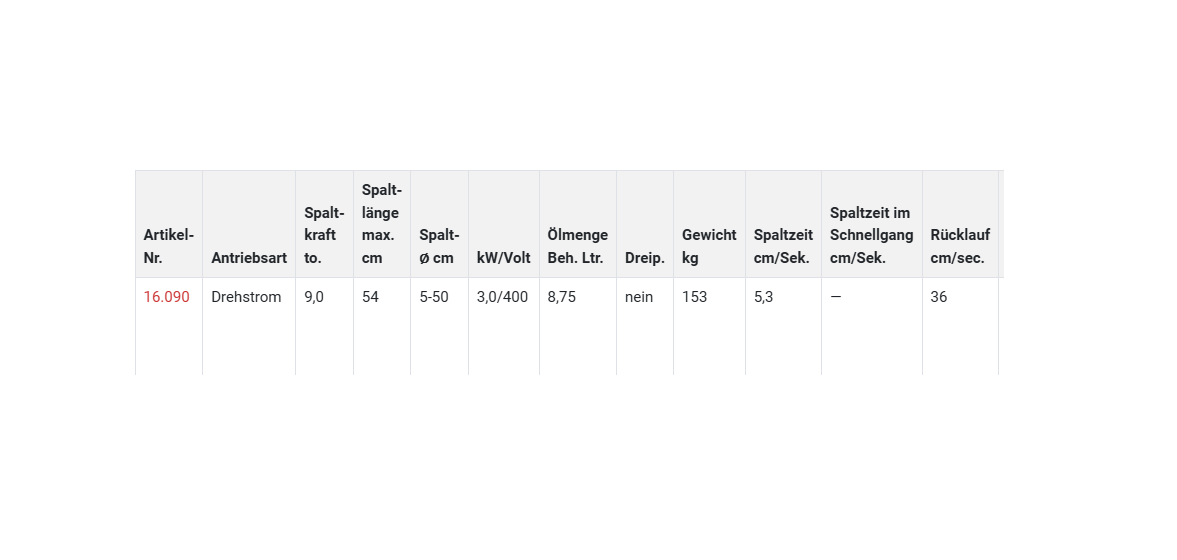Click the nein cell under Dreip.
Image resolution: width=1177 pixels, height=560 pixels.
(x=639, y=297)
